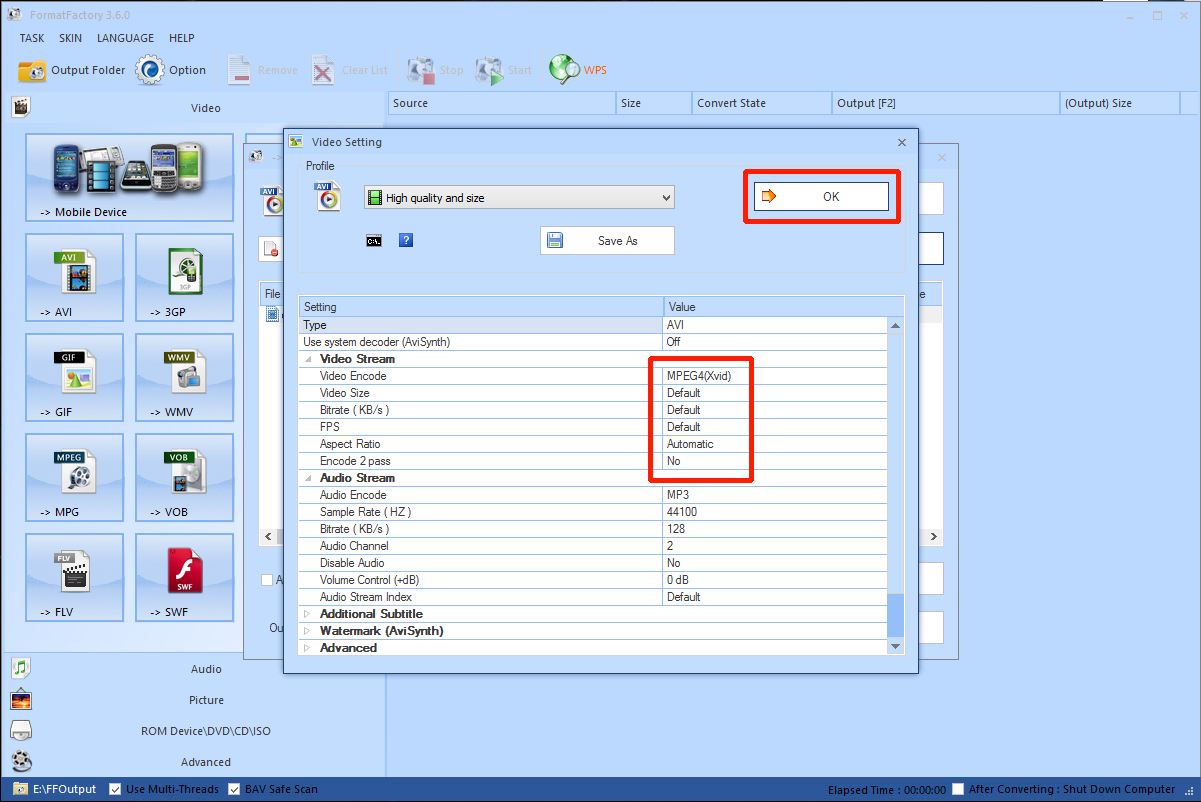Collapse the Video Stream group
The height and width of the screenshot is (802, 1201).
click(308, 359)
